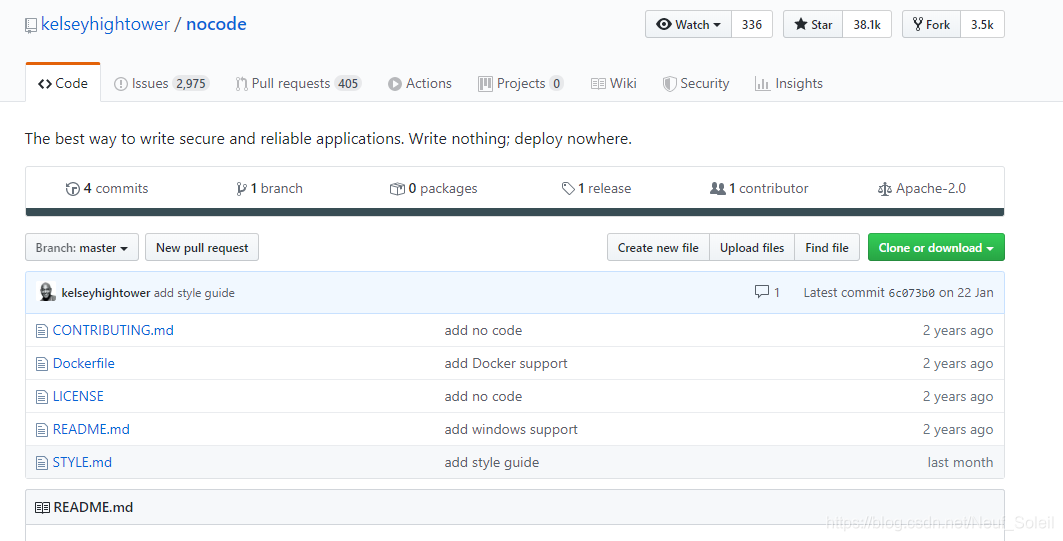Switch to the Wiki tab
Screen dimensions: 1063x541
[614, 83]
